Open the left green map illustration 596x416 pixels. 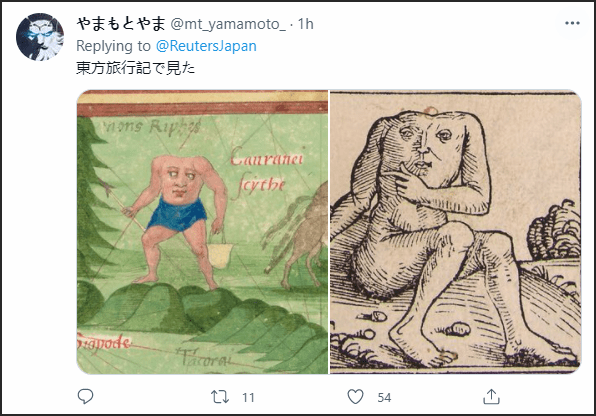point(203,232)
